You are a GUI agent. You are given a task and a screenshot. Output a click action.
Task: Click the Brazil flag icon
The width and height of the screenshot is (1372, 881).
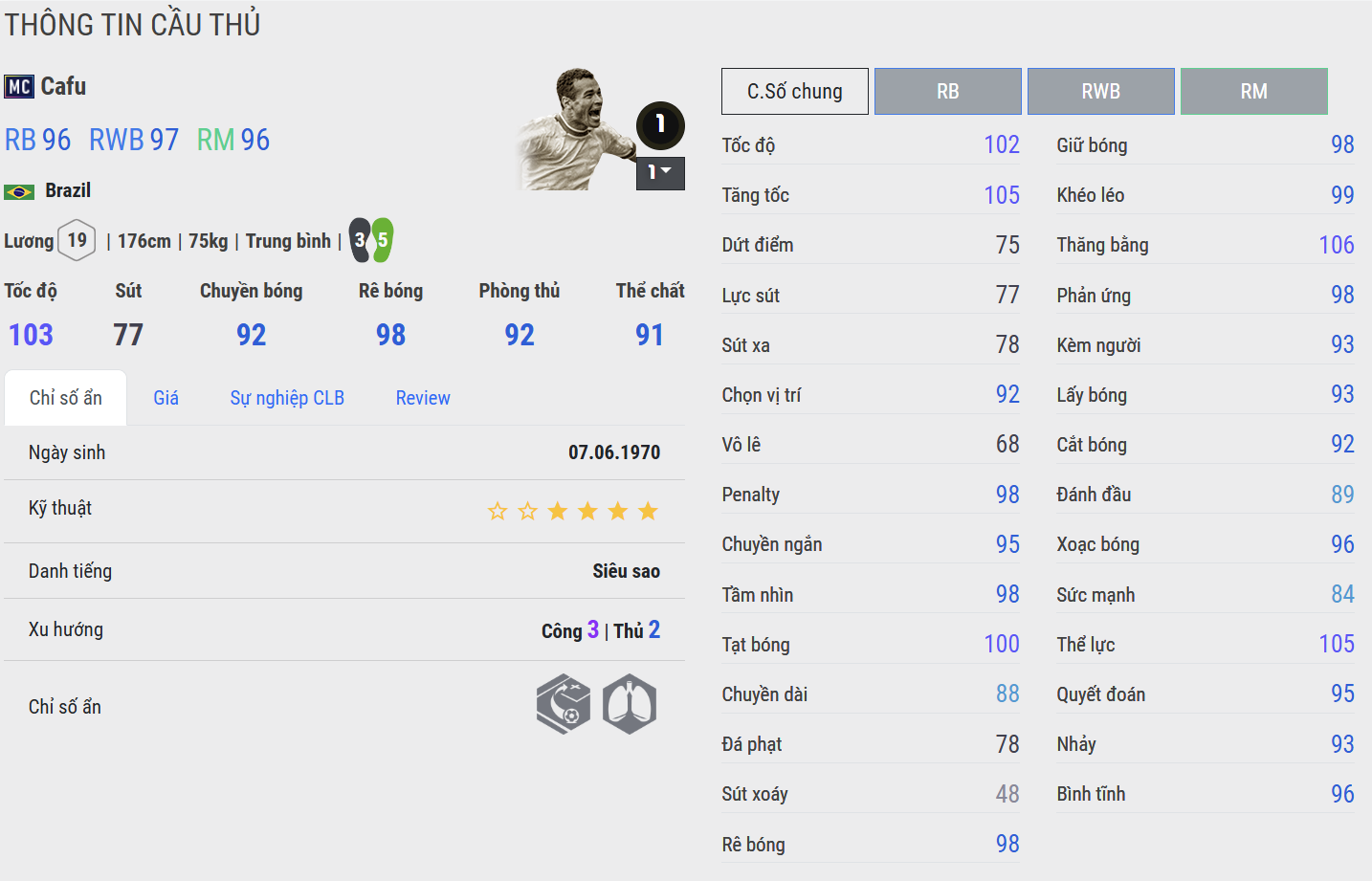[19, 191]
